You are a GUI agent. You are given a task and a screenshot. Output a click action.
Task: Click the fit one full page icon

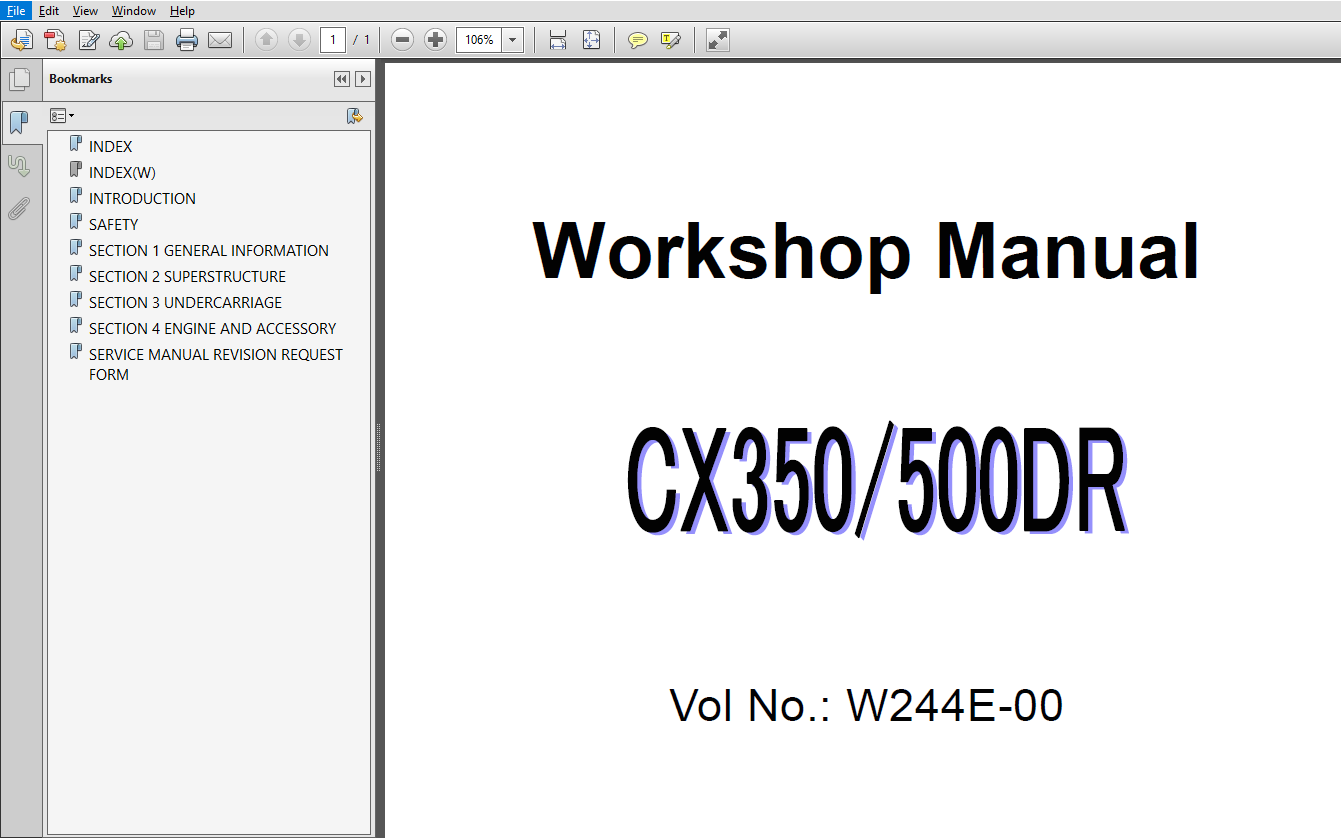[591, 40]
